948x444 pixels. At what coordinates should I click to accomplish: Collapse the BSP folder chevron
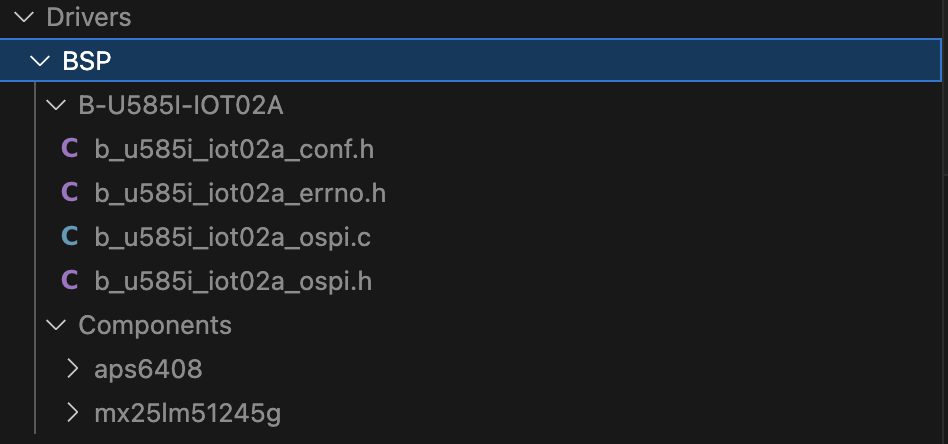pos(40,61)
